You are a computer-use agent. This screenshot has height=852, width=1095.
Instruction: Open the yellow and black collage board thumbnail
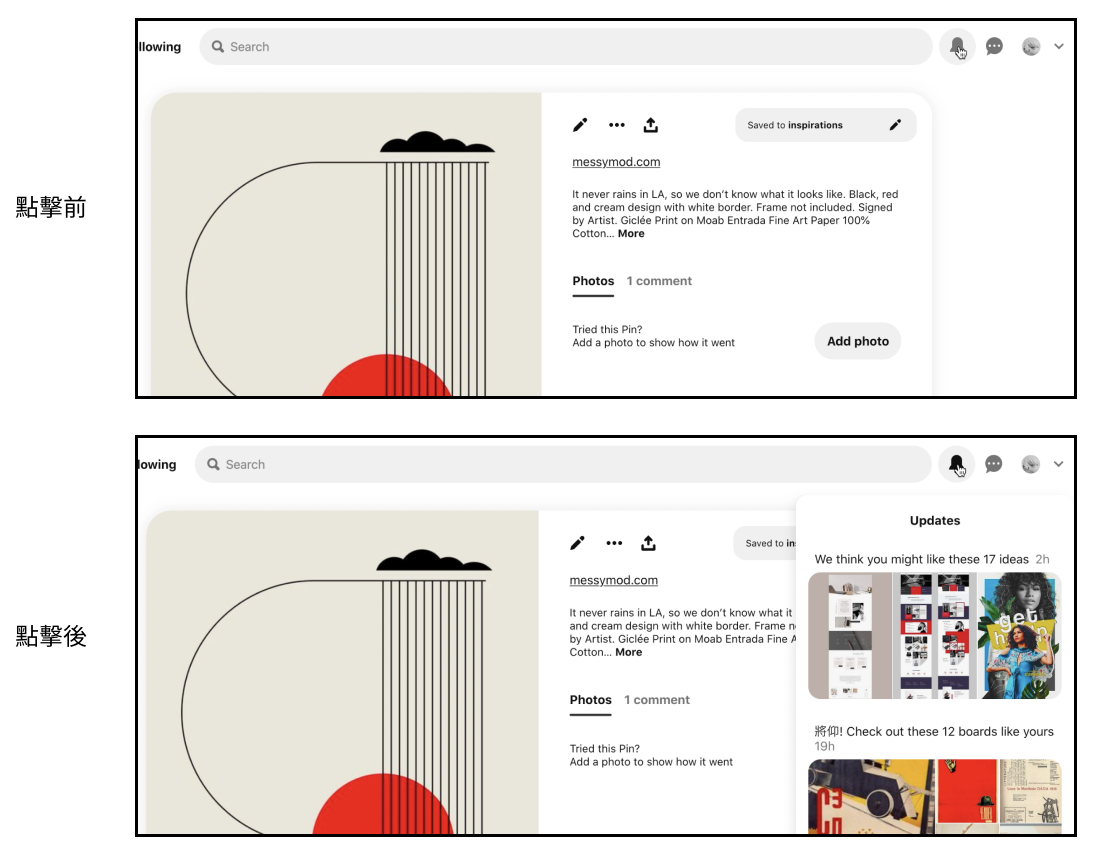pos(871,797)
